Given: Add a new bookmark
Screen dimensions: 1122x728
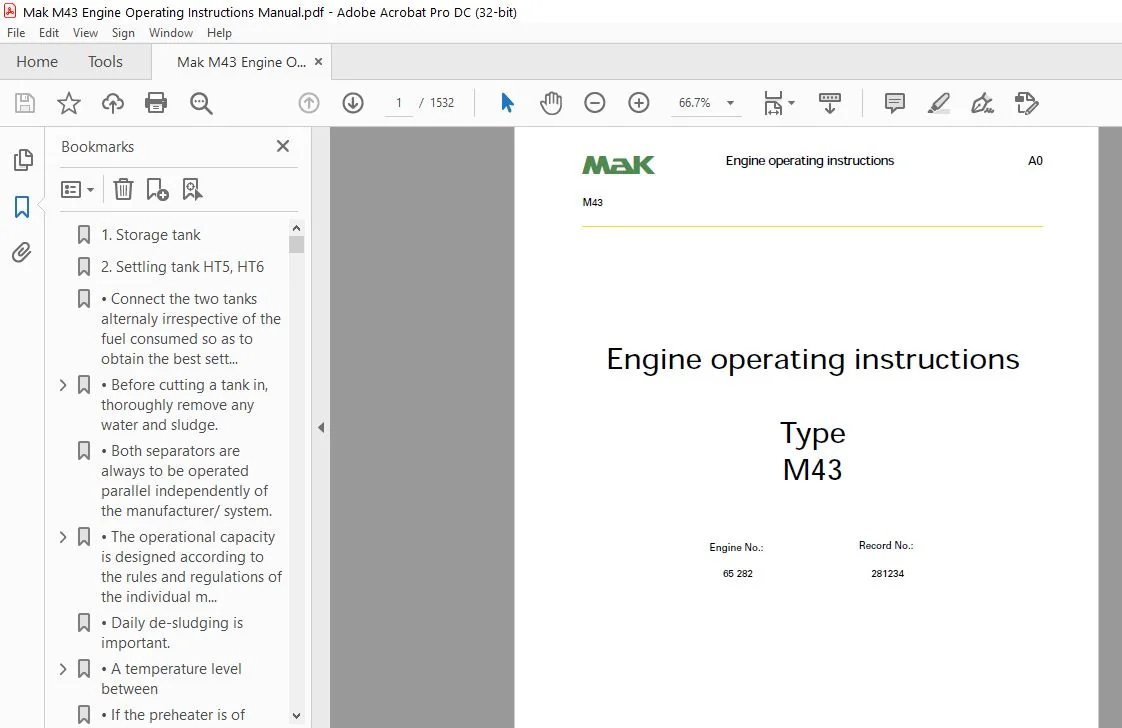Looking at the screenshot, I should tap(157, 189).
